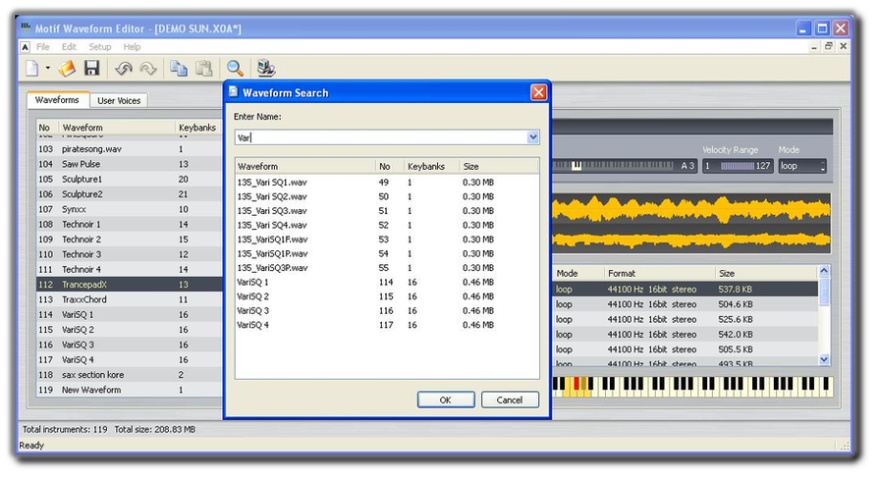Viewport: 878px width, 479px height.
Task: Click the Open file toolbar icon
Action: (67, 68)
